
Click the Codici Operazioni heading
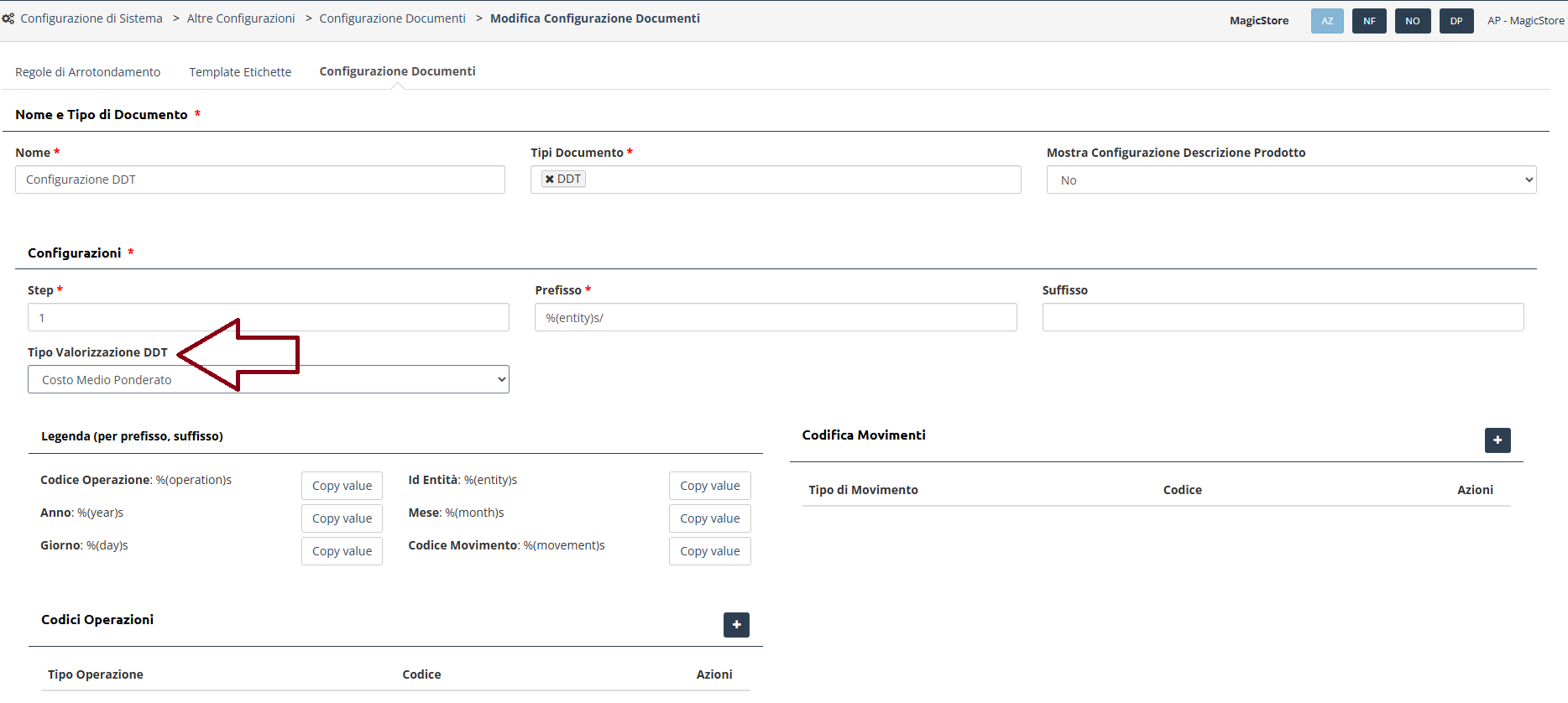pyautogui.click(x=97, y=619)
